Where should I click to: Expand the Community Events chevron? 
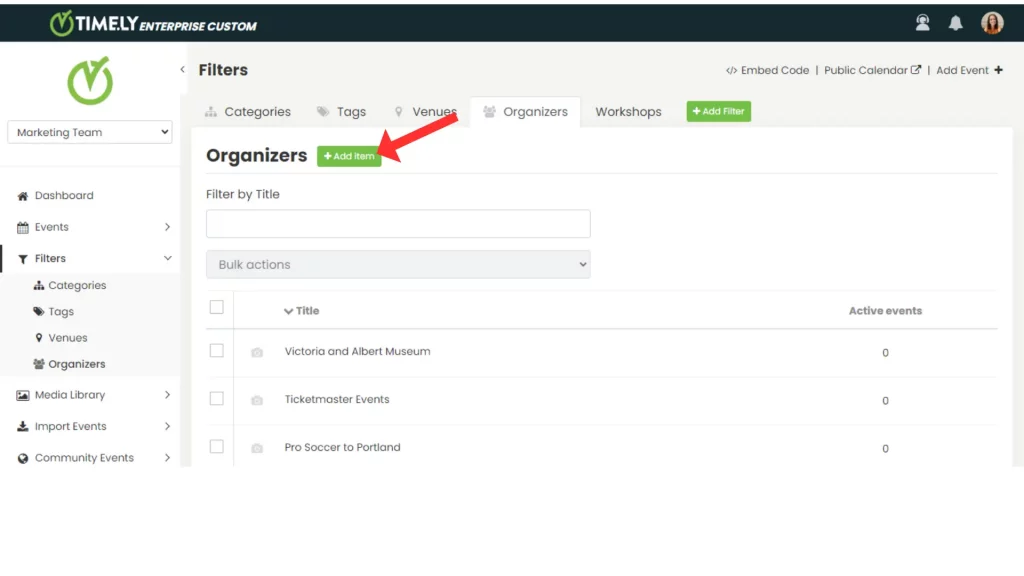[x=167, y=458]
